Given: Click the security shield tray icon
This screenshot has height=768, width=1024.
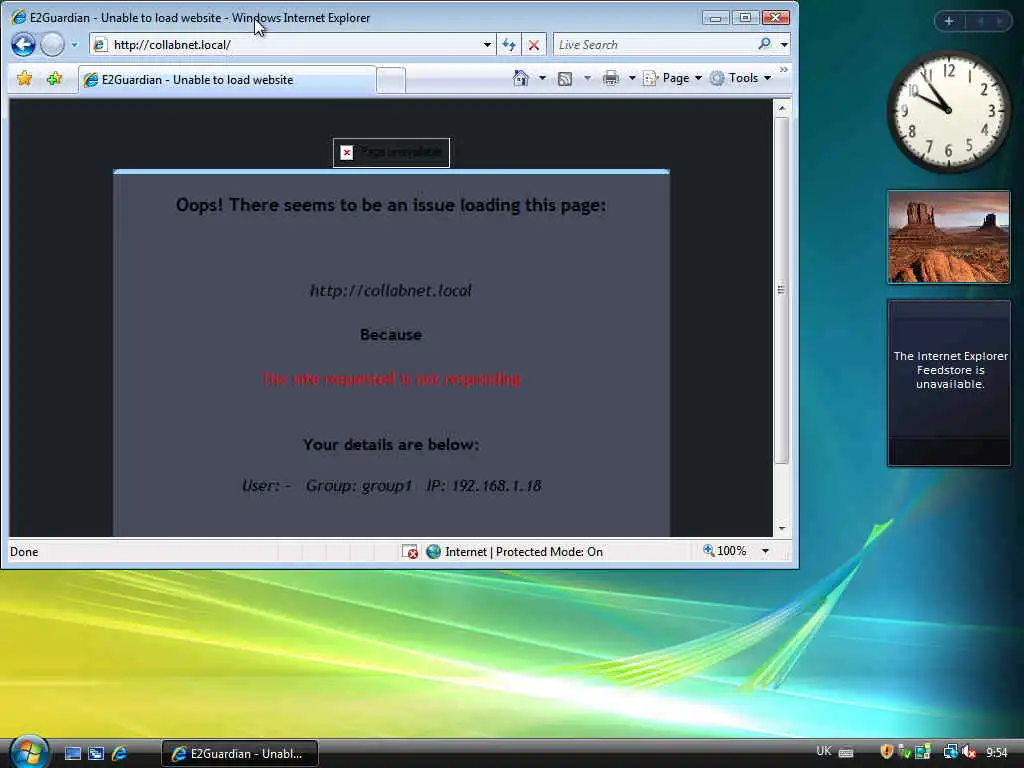Looking at the screenshot, I should (x=886, y=752).
